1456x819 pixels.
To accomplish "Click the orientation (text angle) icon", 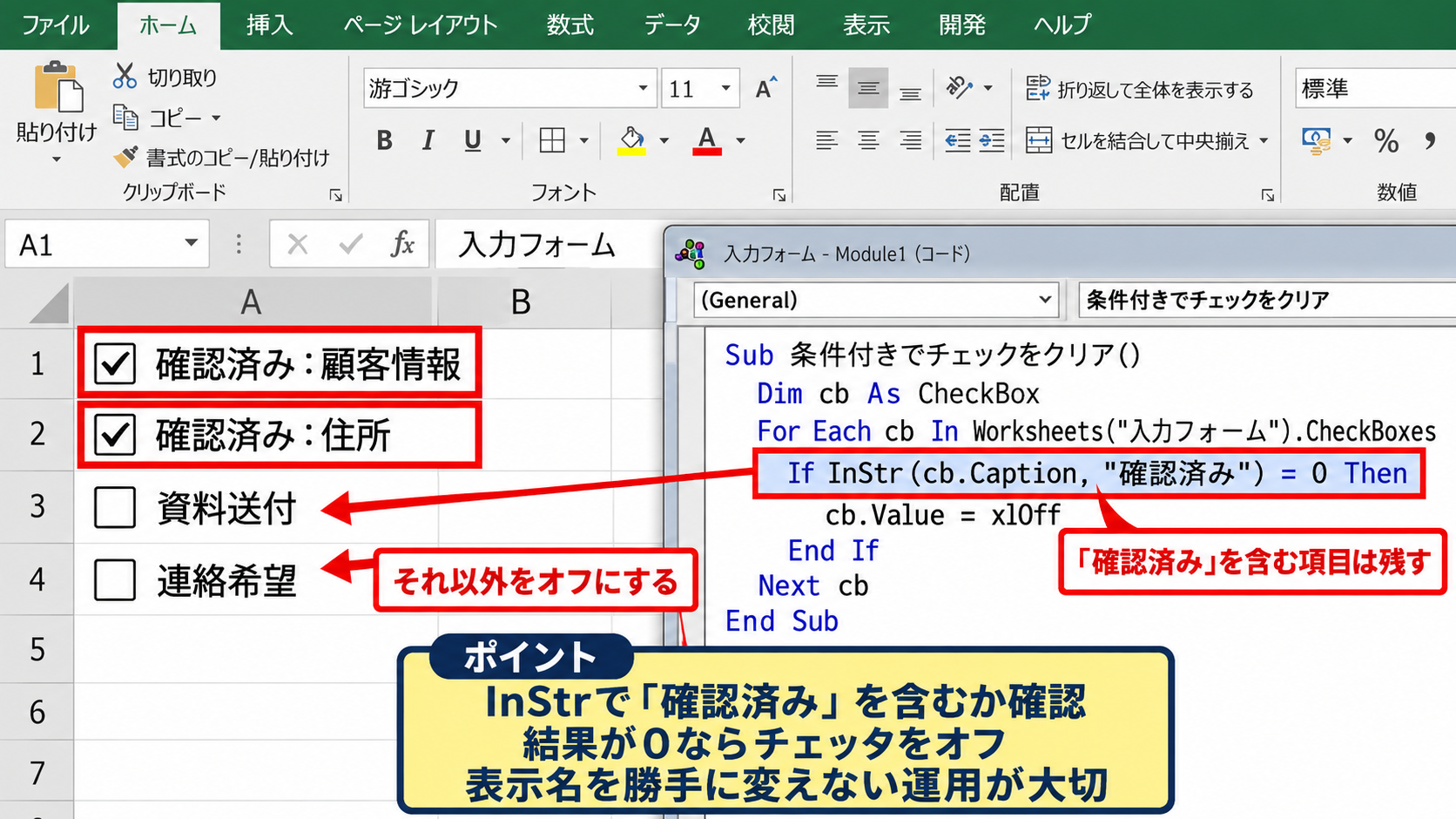I will pyautogui.click(x=959, y=87).
